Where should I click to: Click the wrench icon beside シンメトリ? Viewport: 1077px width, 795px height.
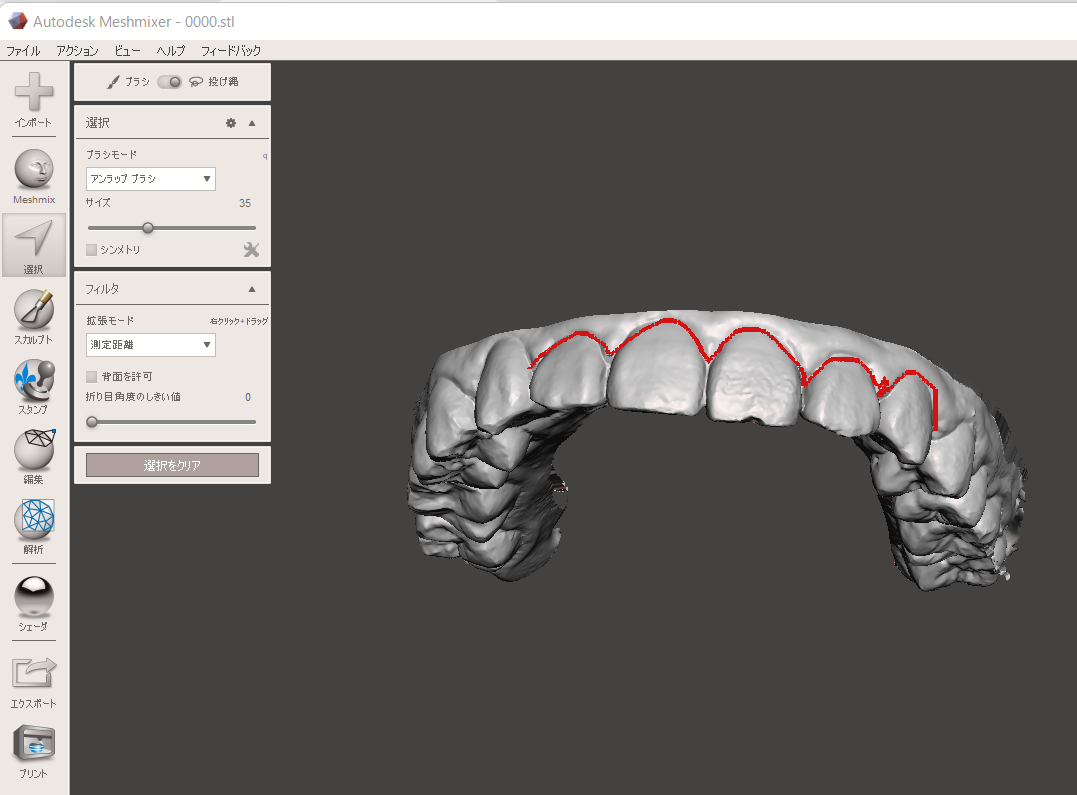[251, 249]
